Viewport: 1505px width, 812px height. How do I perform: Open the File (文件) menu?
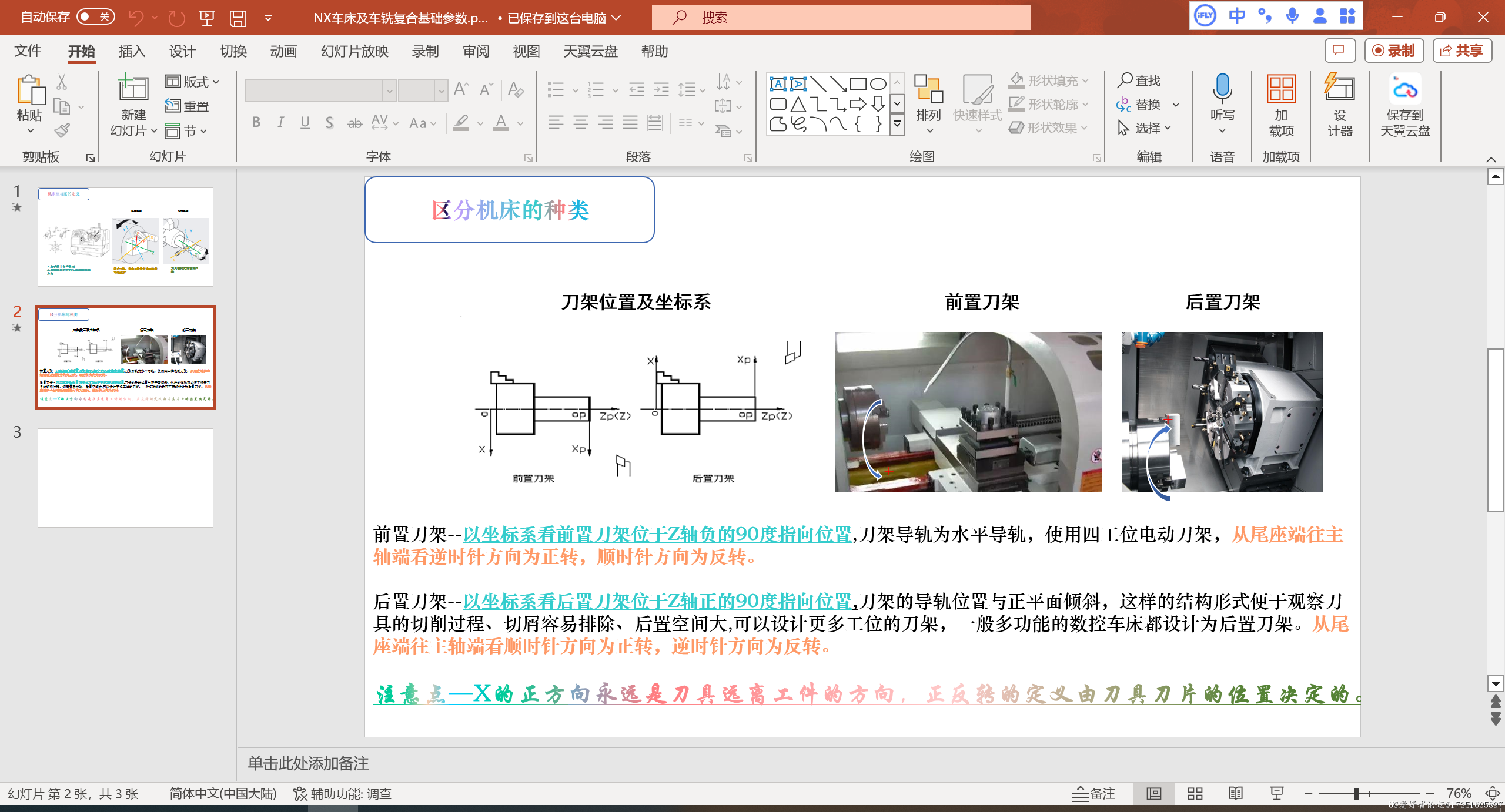[28, 51]
